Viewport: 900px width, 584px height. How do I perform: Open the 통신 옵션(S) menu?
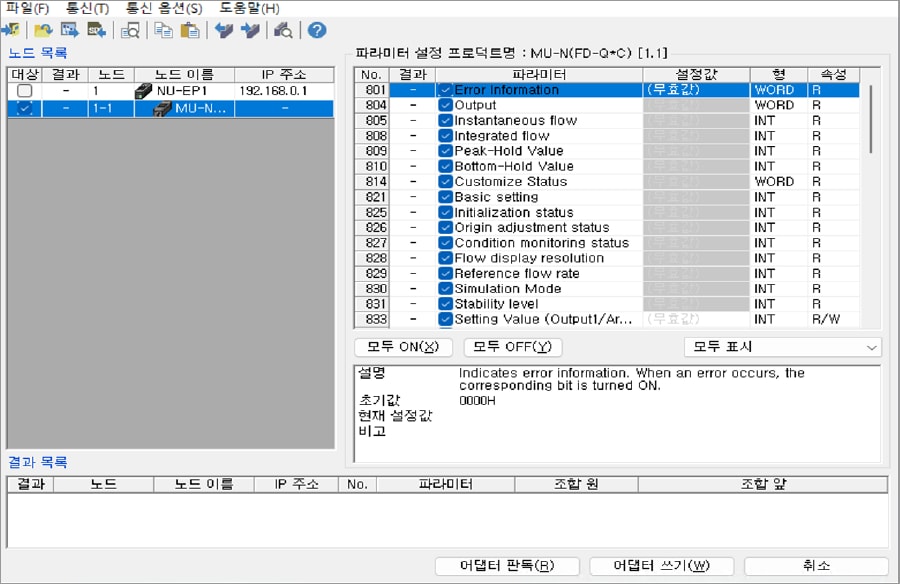[163, 8]
